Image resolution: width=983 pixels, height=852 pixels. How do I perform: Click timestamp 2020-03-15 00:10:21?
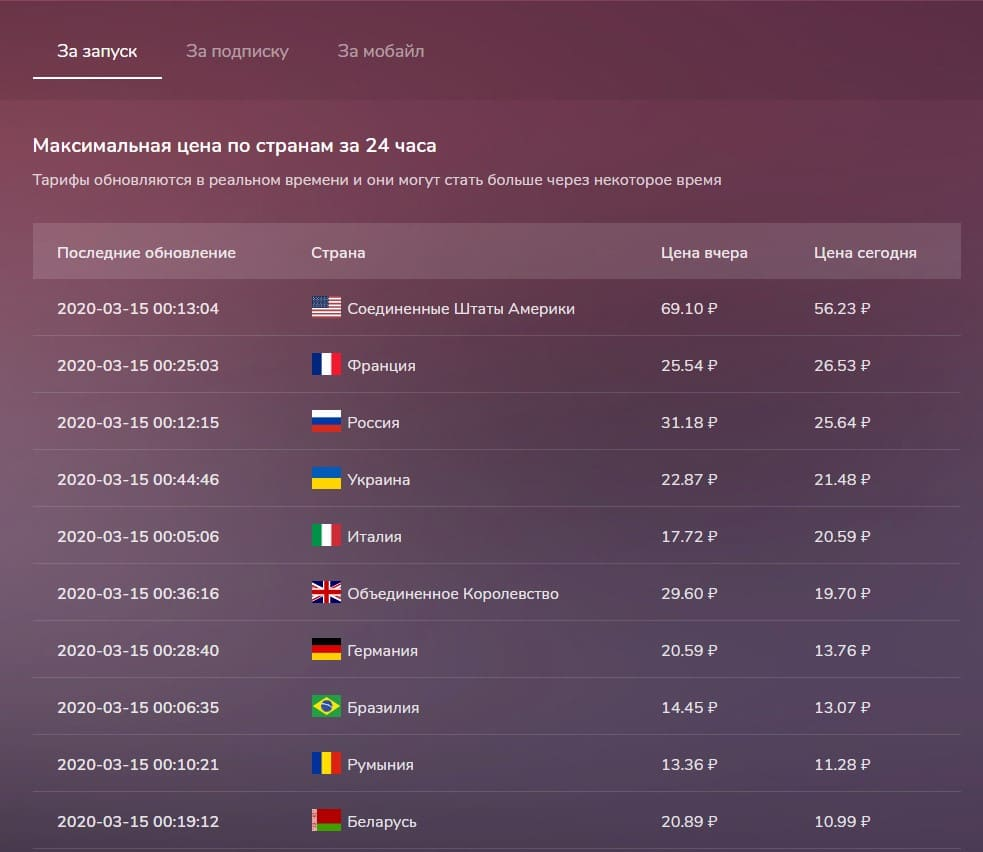coord(138,765)
